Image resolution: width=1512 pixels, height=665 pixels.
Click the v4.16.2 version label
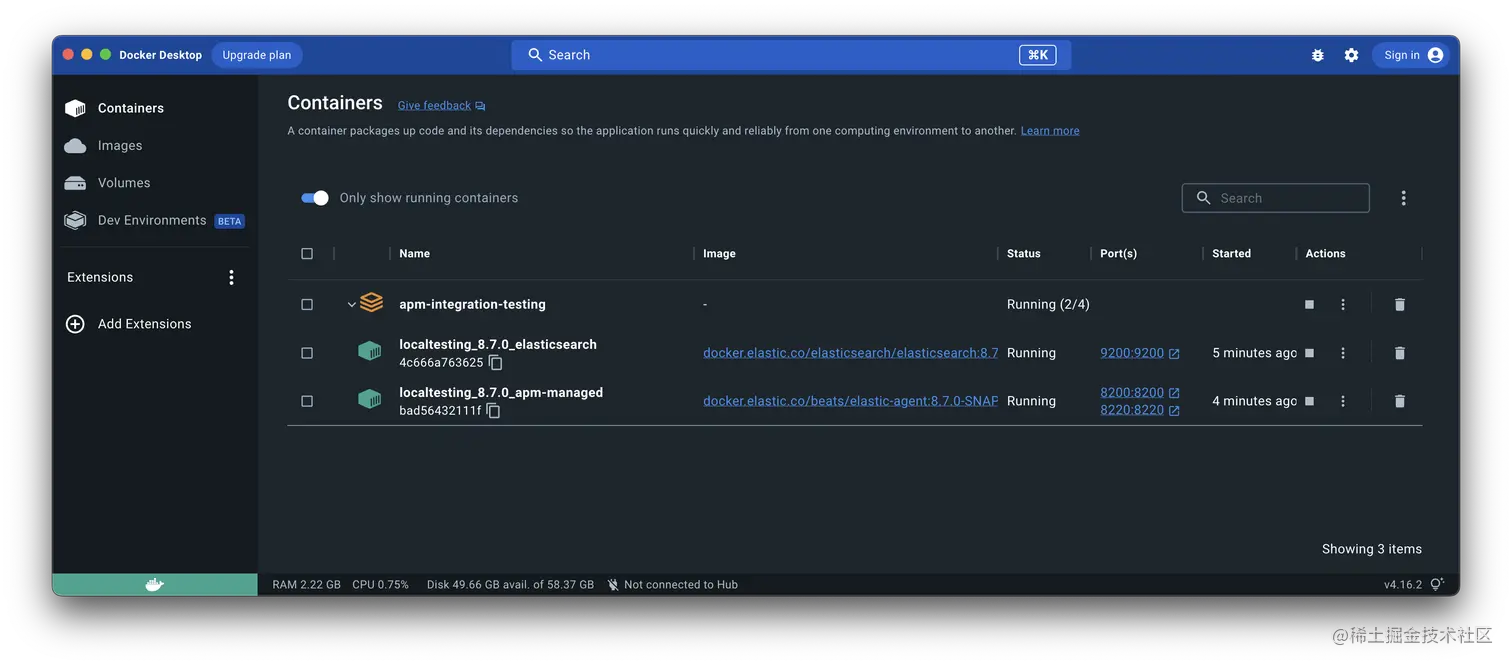click(1402, 585)
